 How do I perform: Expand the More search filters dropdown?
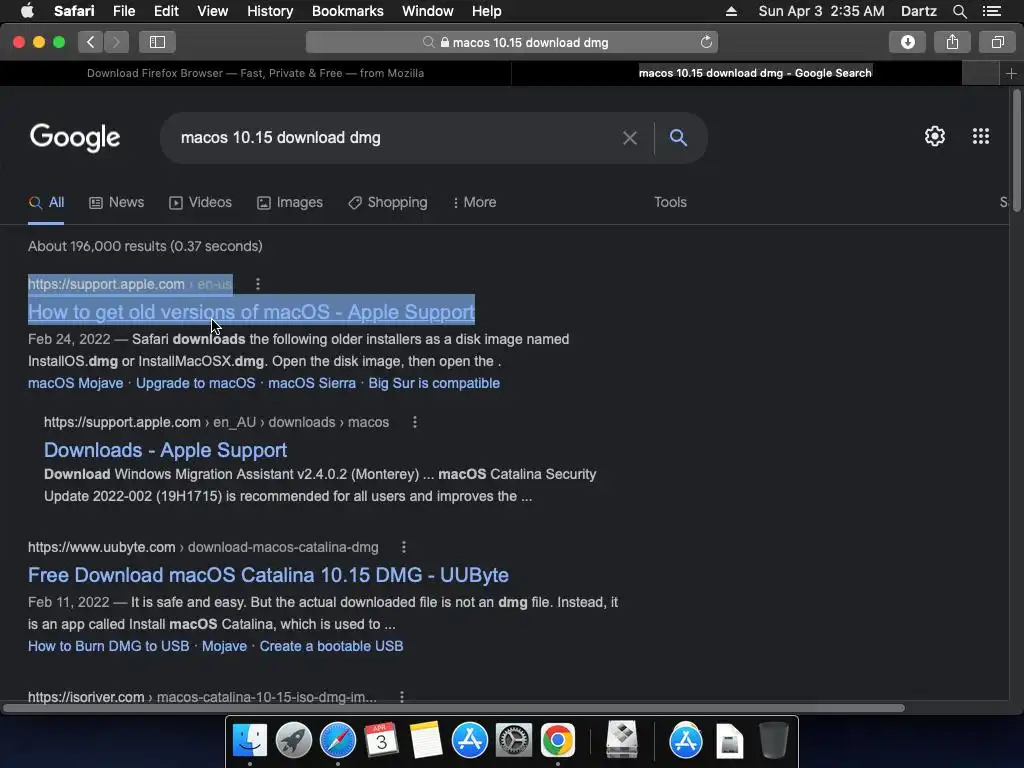pyautogui.click(x=475, y=202)
